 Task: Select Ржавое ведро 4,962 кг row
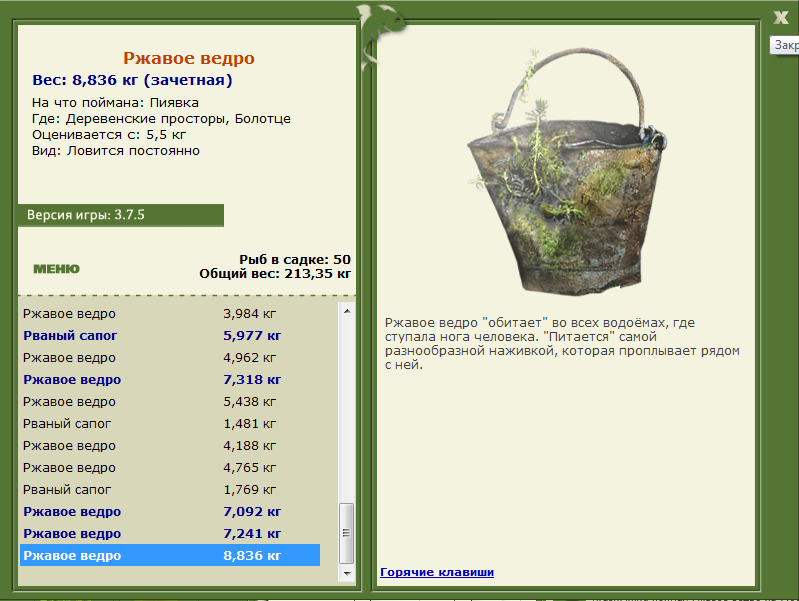pos(170,357)
